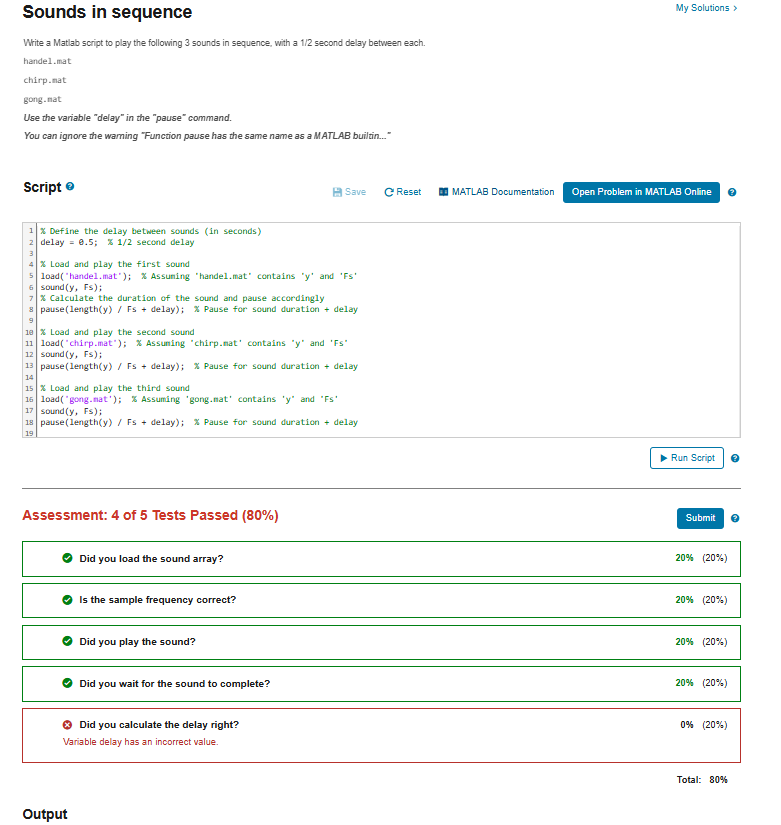Click 'Assessment: 4 of 5 Tests Passed (80%)' heading
Image resolution: width=781 pixels, height=825 pixels.
point(151,515)
